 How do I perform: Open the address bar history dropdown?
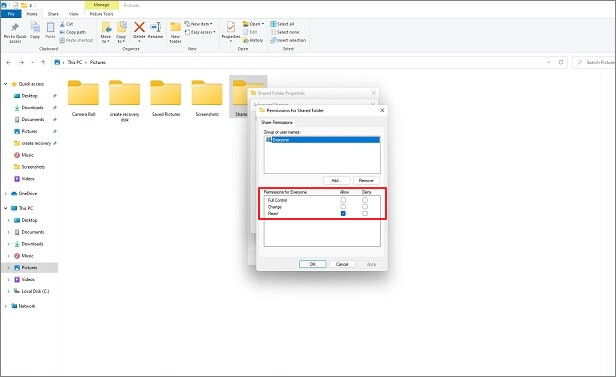[549, 62]
